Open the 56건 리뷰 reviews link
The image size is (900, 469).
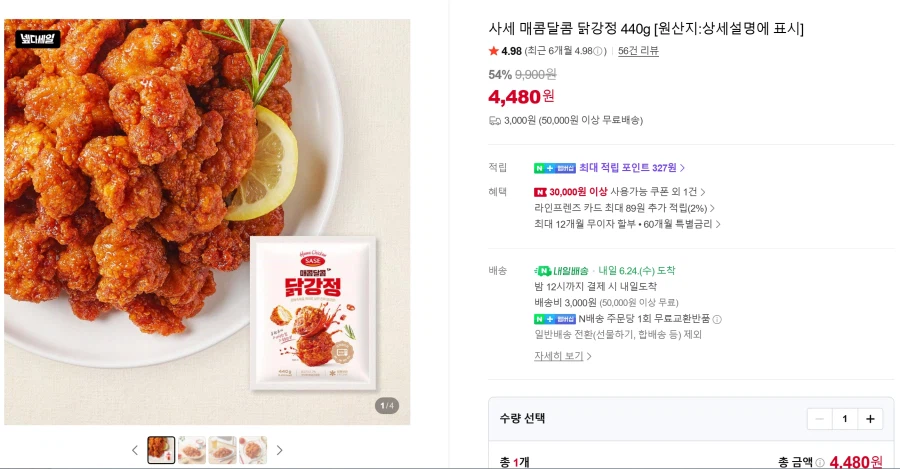(638, 51)
